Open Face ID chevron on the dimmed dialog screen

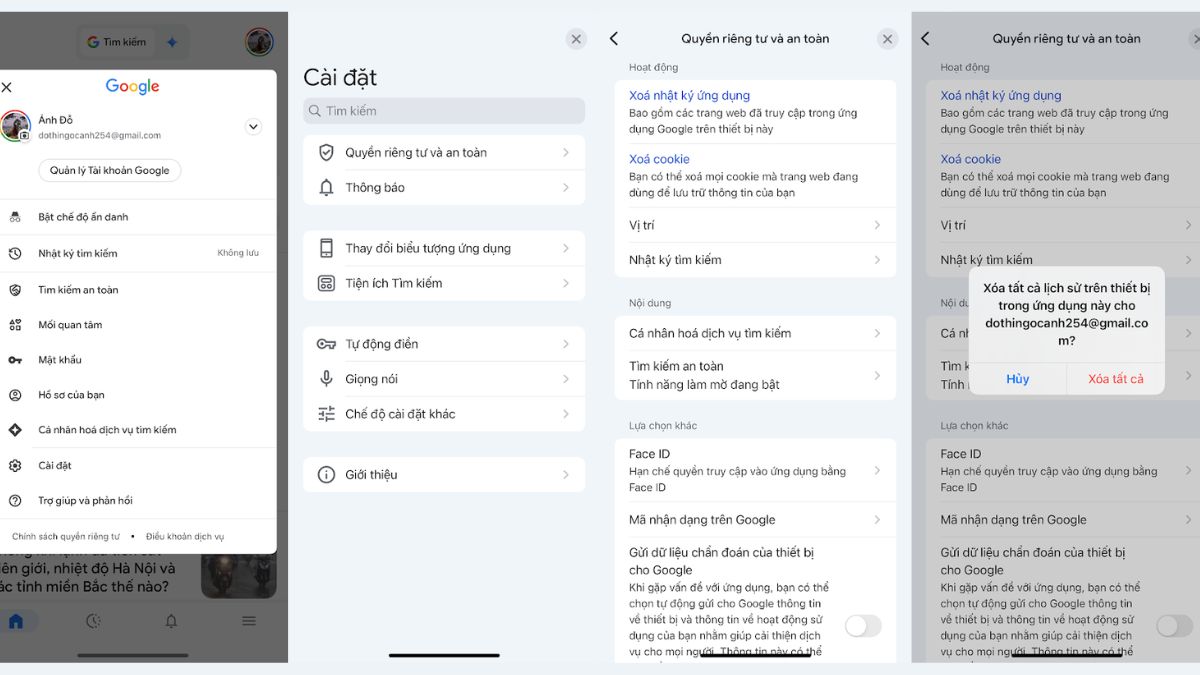pyautogui.click(x=1188, y=470)
